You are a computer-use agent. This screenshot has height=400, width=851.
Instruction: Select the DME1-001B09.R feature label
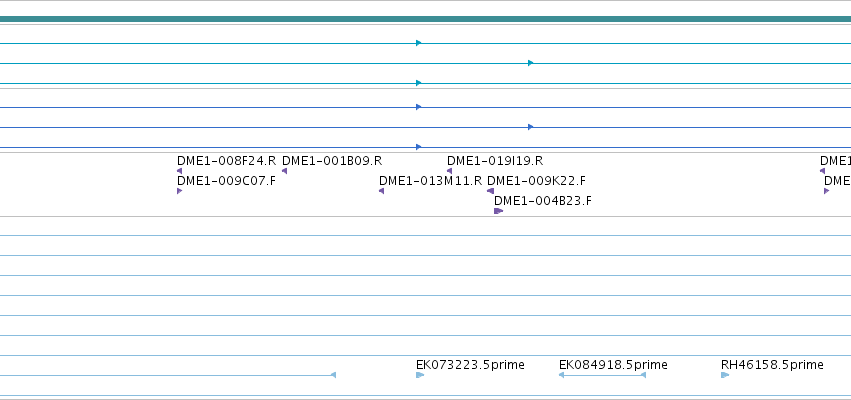pos(332,161)
